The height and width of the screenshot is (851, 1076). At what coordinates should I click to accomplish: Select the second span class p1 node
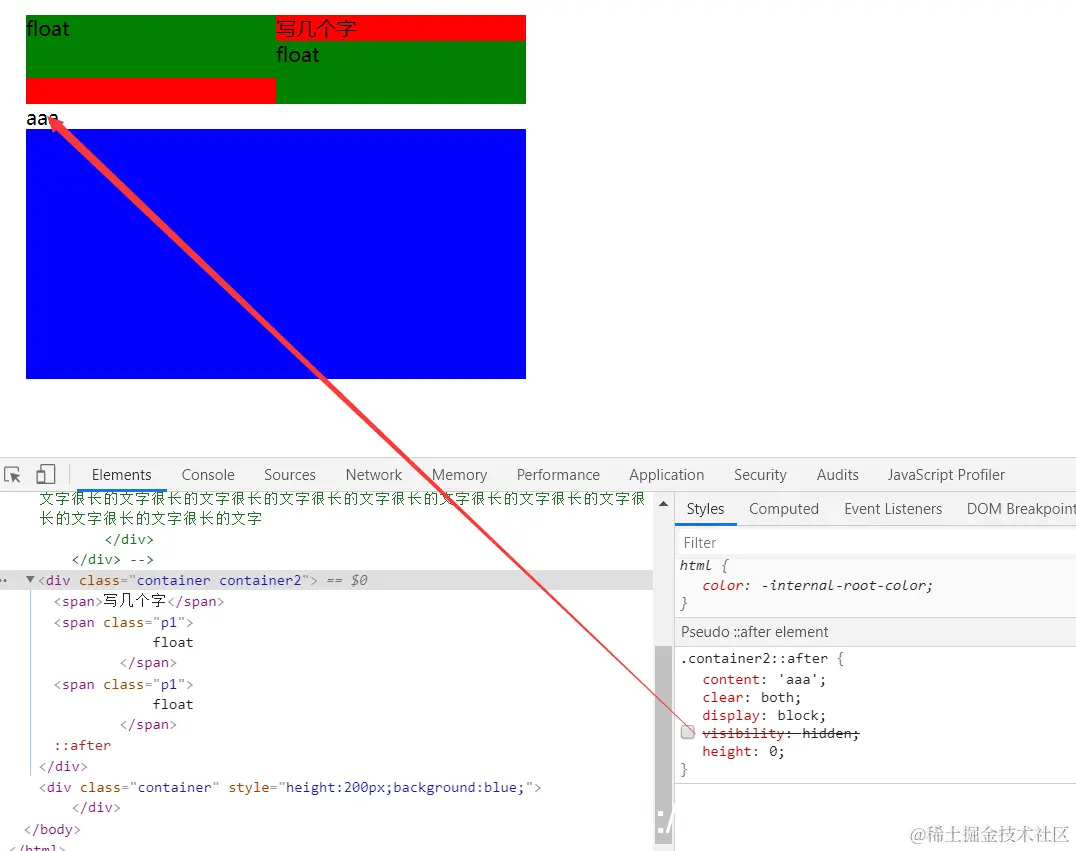(124, 684)
